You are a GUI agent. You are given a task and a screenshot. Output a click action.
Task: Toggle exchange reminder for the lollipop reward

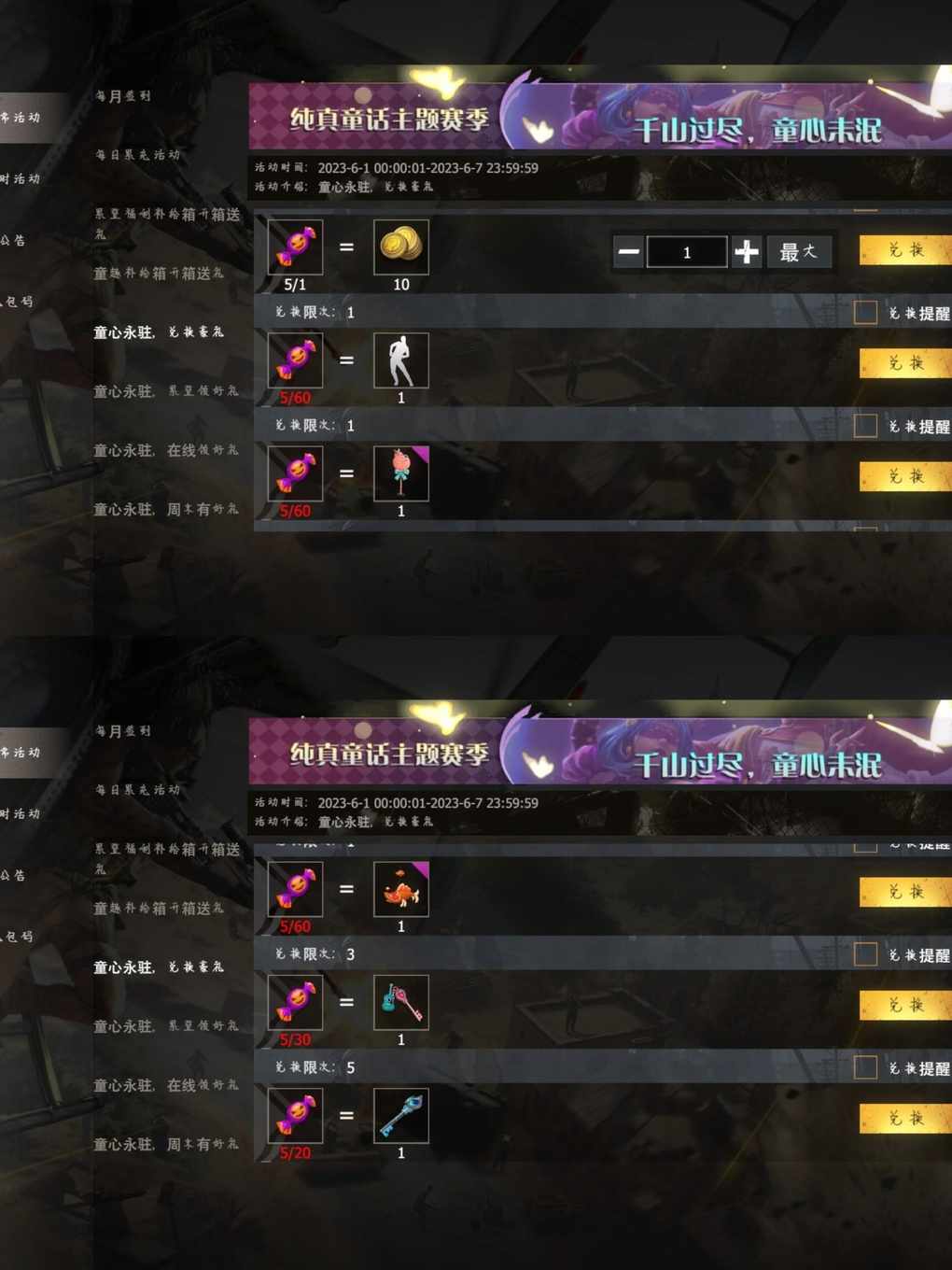[x=865, y=426]
